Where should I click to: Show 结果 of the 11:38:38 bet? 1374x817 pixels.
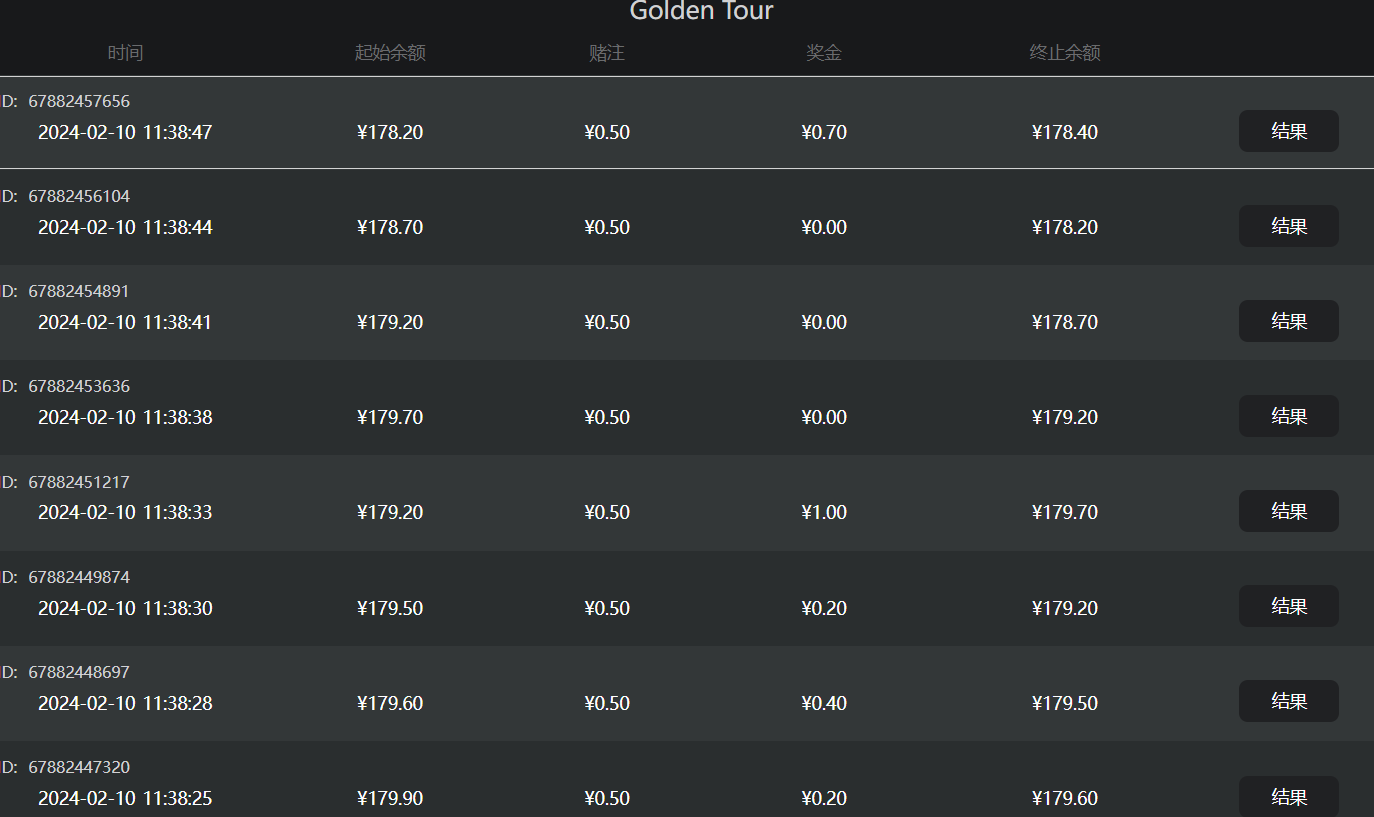pyautogui.click(x=1288, y=416)
